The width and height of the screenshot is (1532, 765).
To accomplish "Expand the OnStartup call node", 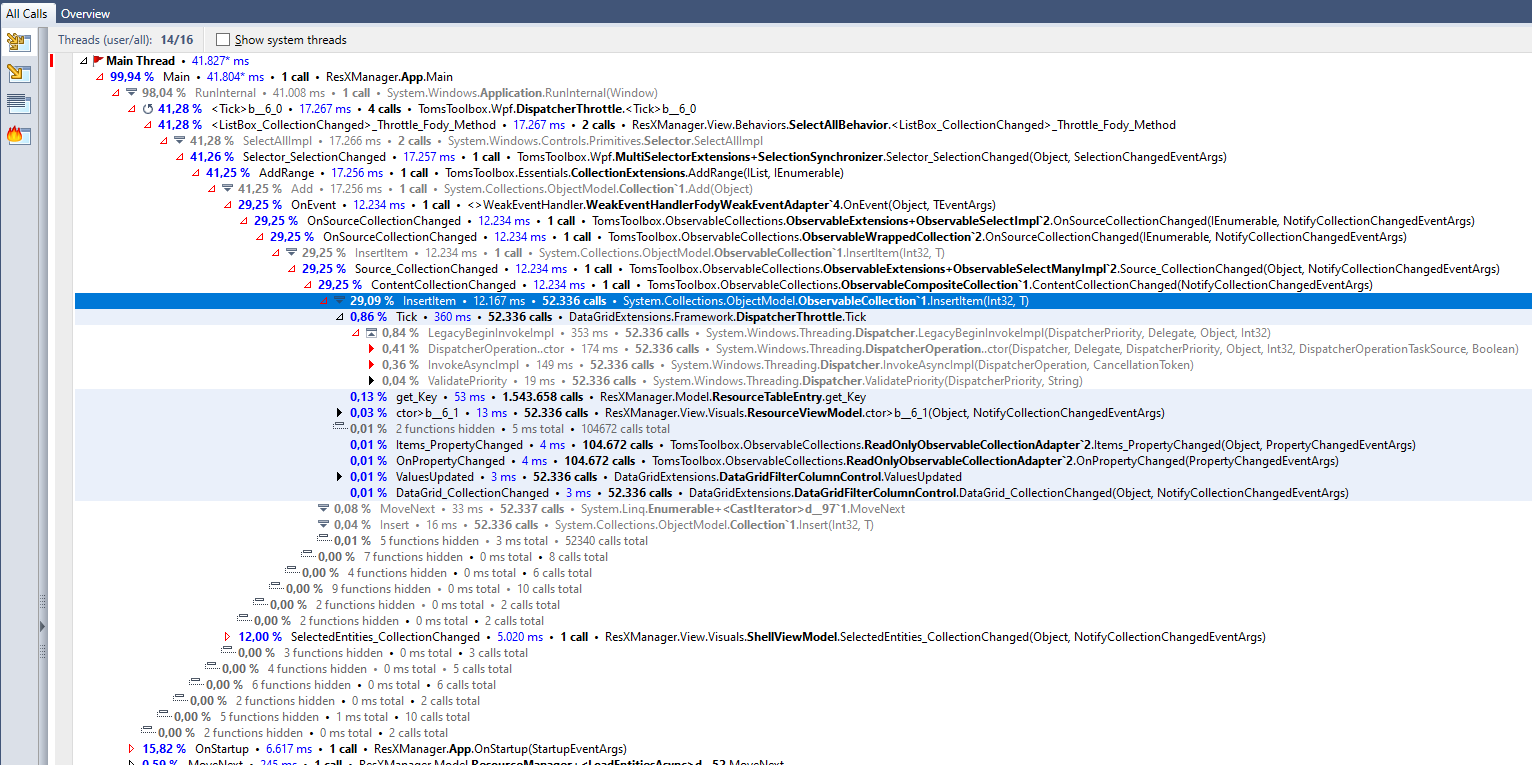I will (x=131, y=748).
